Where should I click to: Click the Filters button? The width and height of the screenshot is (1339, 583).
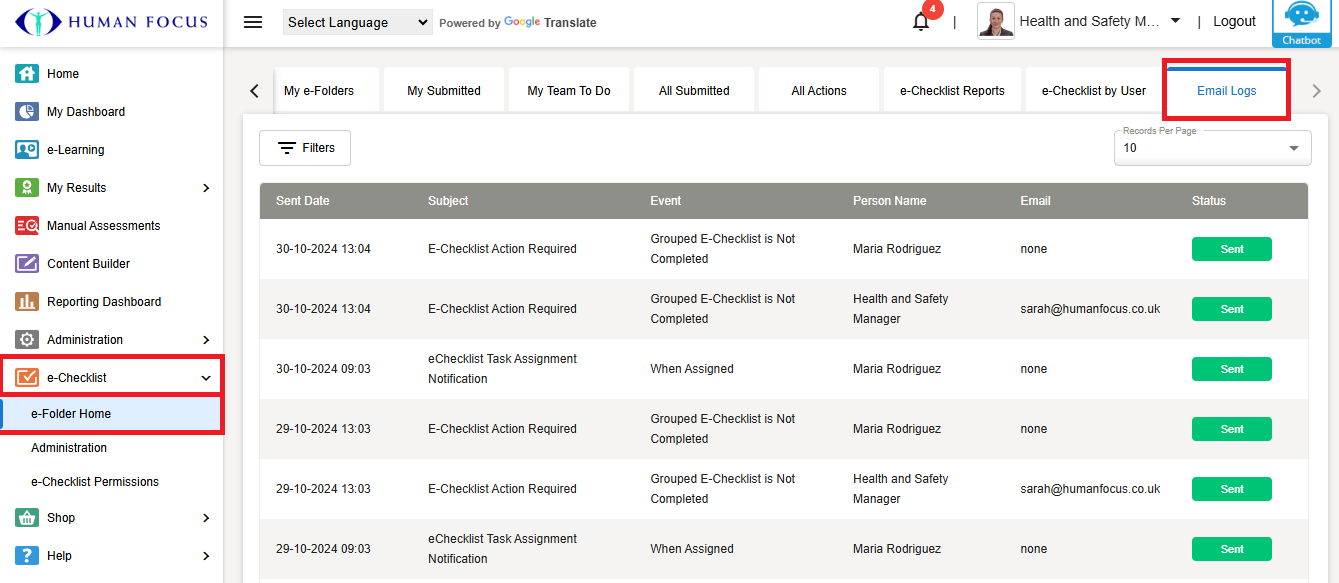tap(305, 148)
